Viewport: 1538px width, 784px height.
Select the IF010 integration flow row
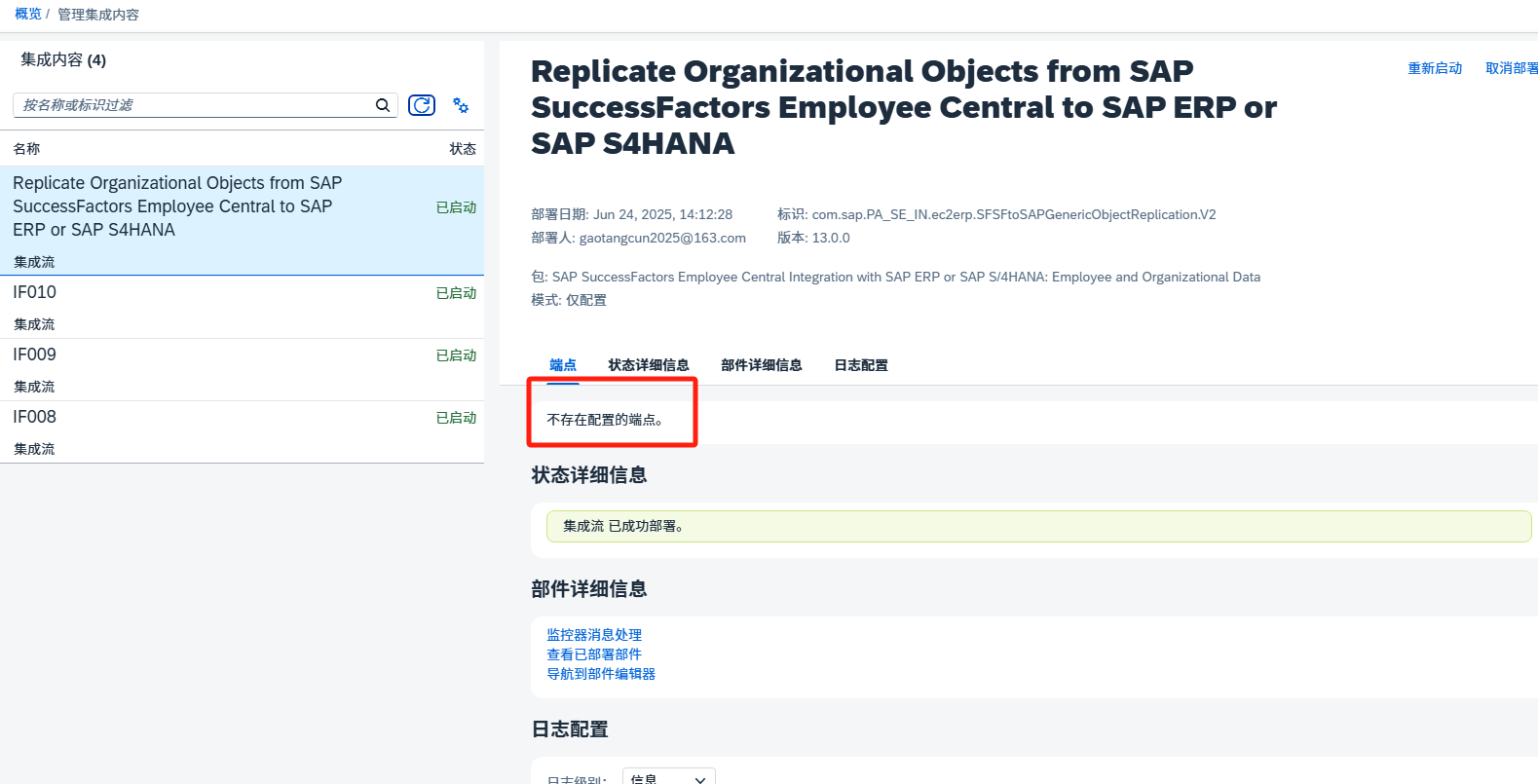(x=242, y=307)
